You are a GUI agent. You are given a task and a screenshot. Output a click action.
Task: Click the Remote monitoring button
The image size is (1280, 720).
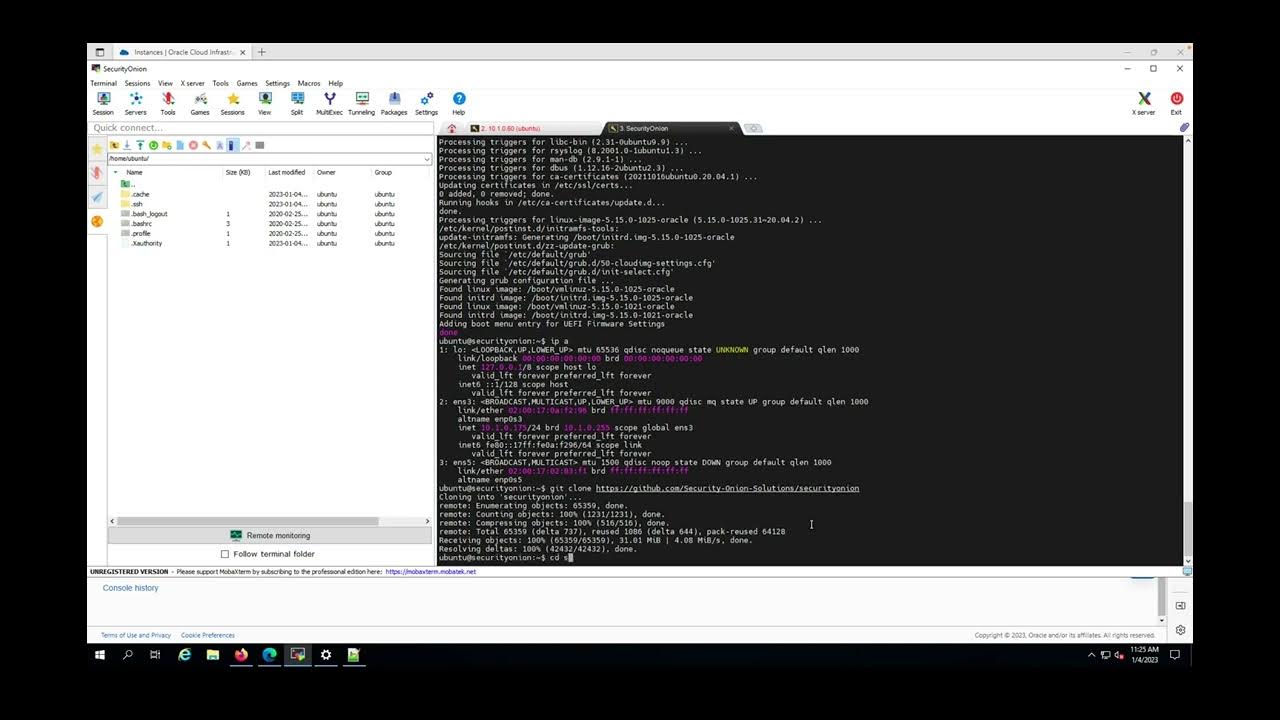(270, 535)
